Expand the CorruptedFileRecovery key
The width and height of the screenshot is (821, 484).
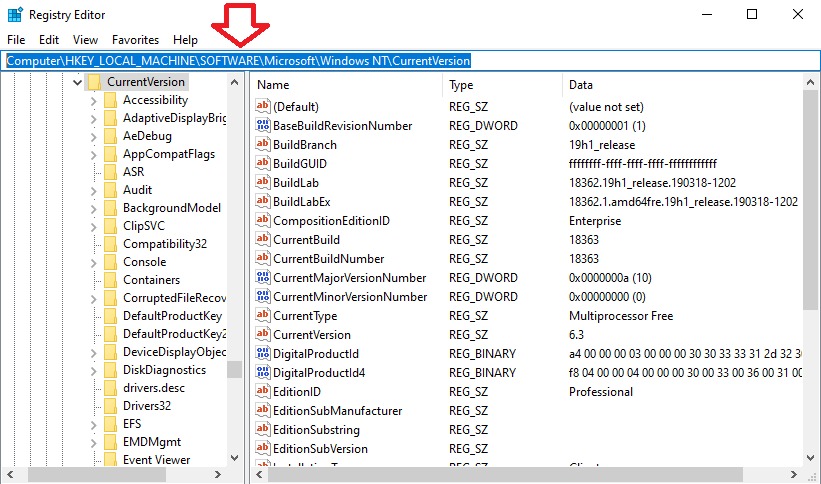click(94, 298)
